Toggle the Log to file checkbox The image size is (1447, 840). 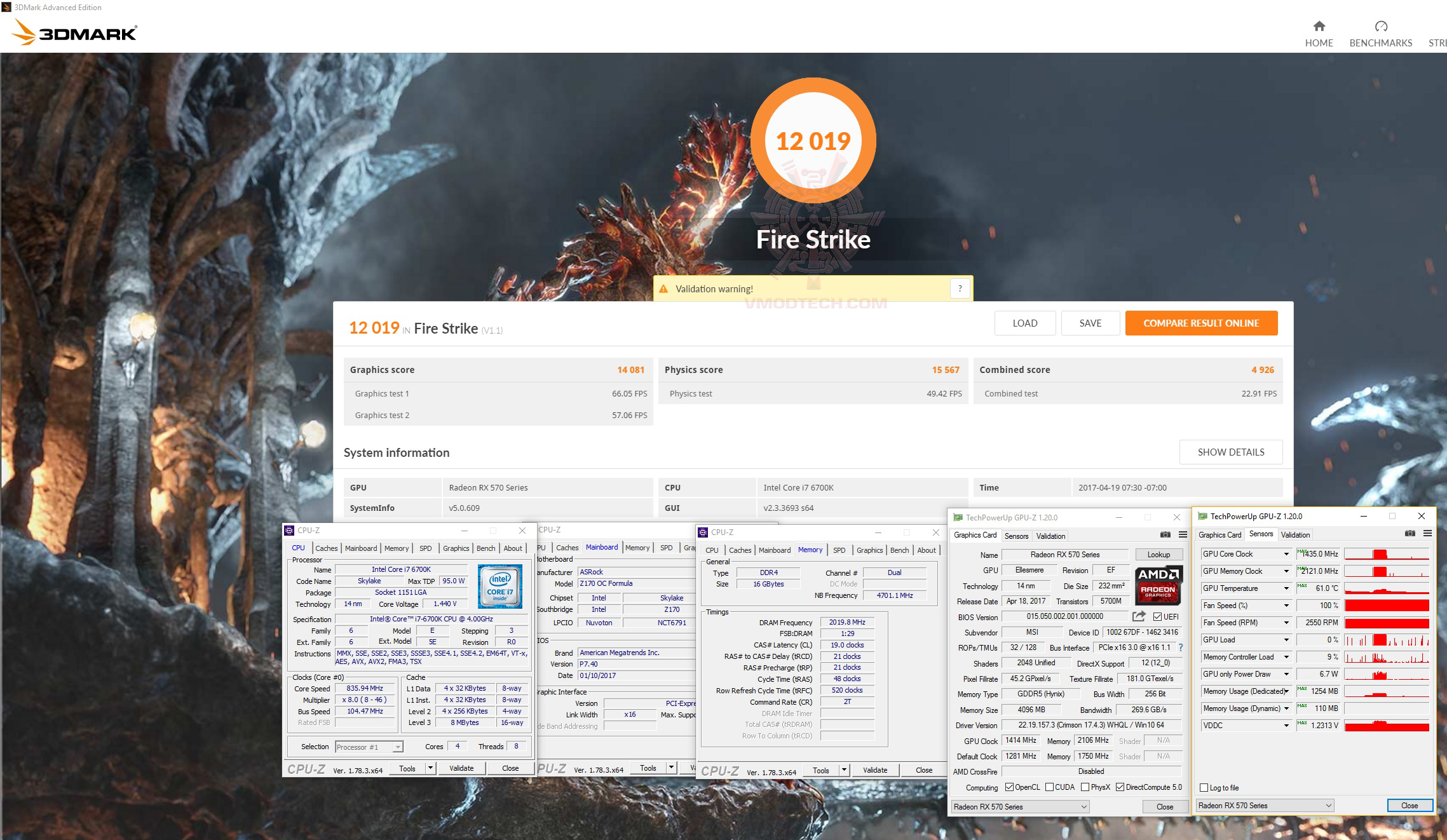click(1204, 788)
